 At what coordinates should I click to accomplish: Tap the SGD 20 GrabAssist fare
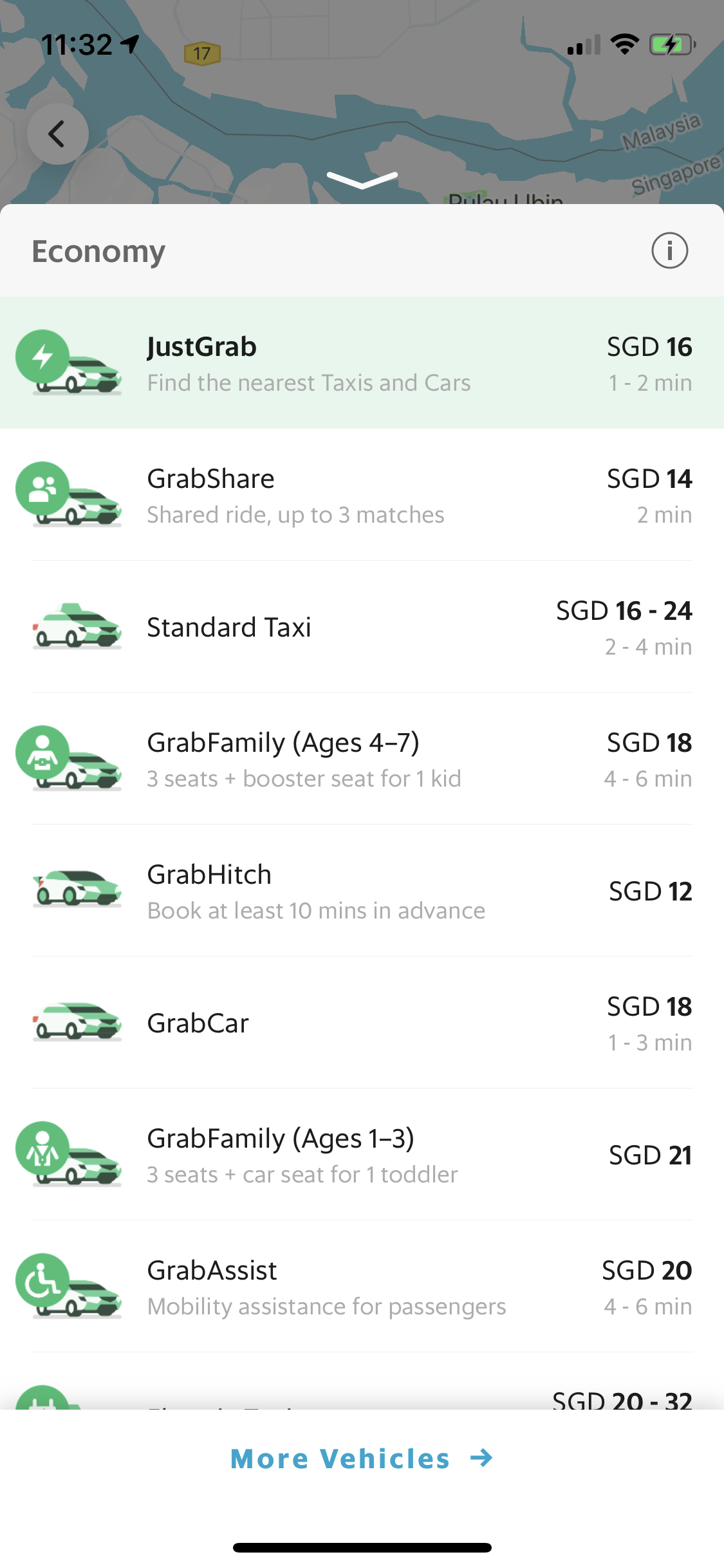coord(647,1271)
